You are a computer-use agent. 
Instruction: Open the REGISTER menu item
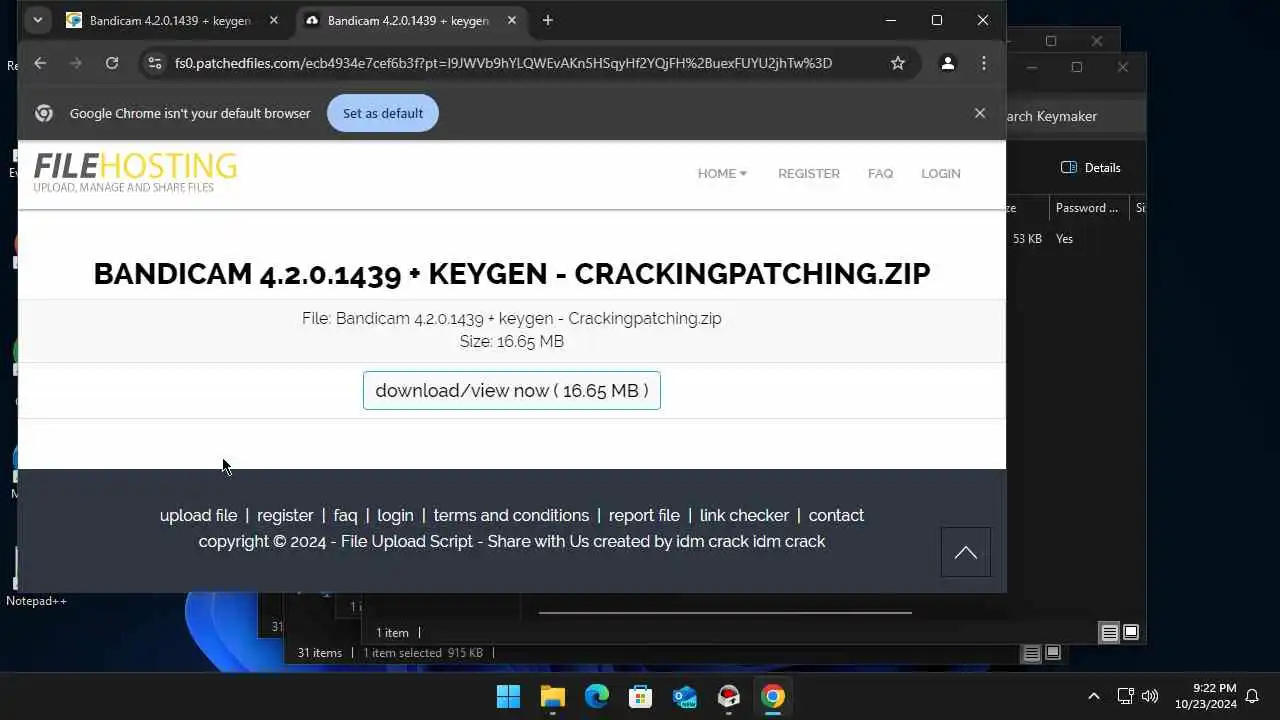[x=809, y=173]
